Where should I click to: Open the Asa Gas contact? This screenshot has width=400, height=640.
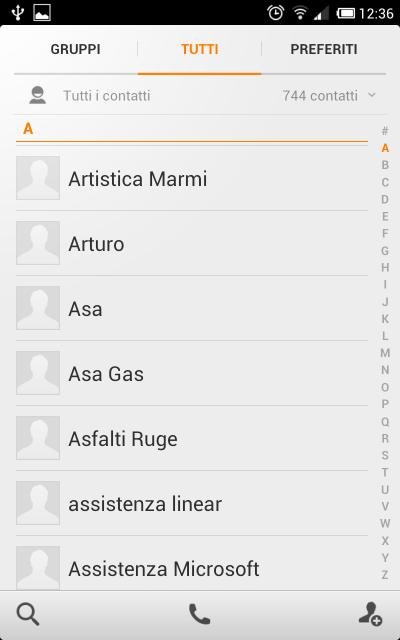point(192,373)
